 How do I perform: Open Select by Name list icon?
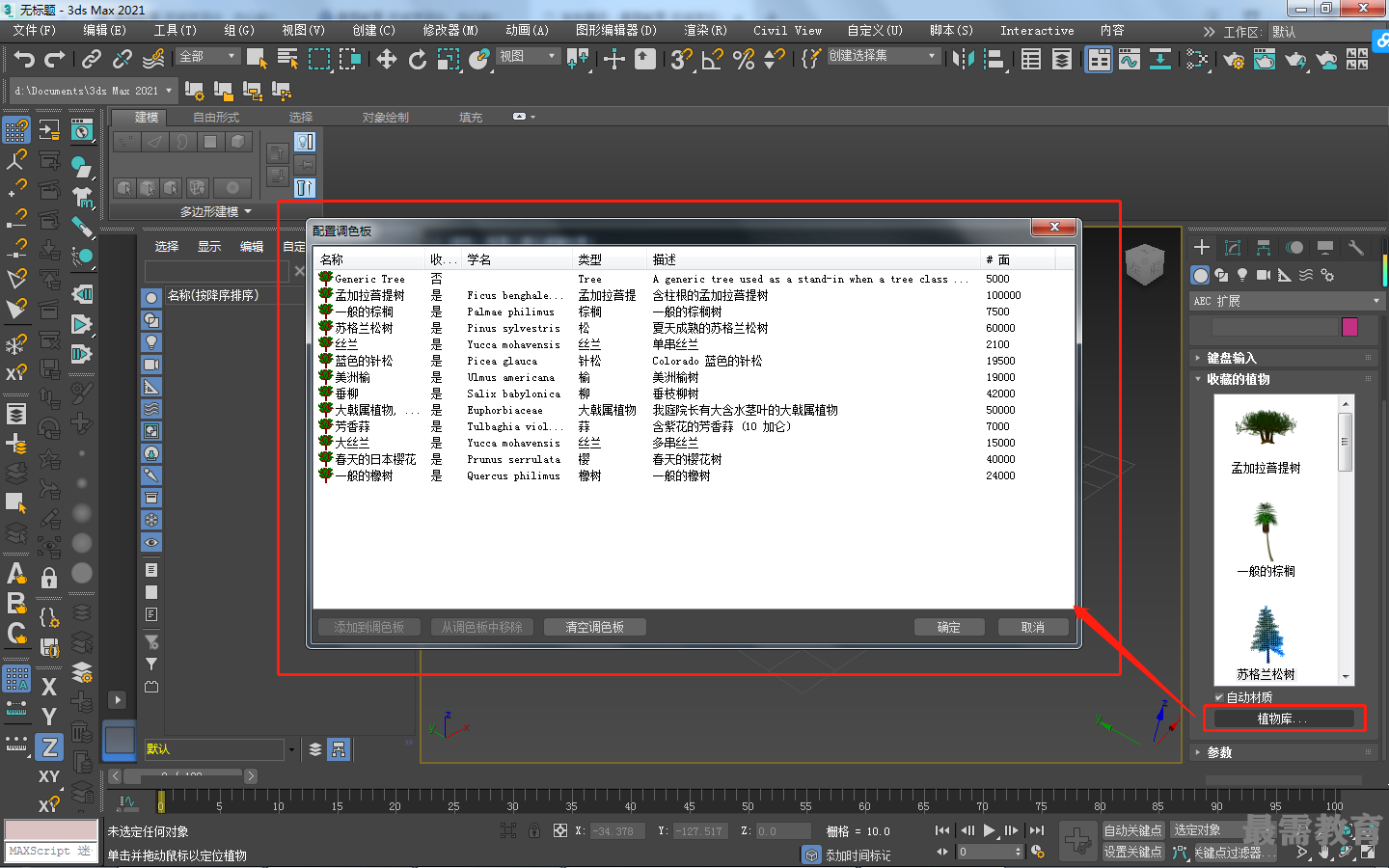[287, 60]
